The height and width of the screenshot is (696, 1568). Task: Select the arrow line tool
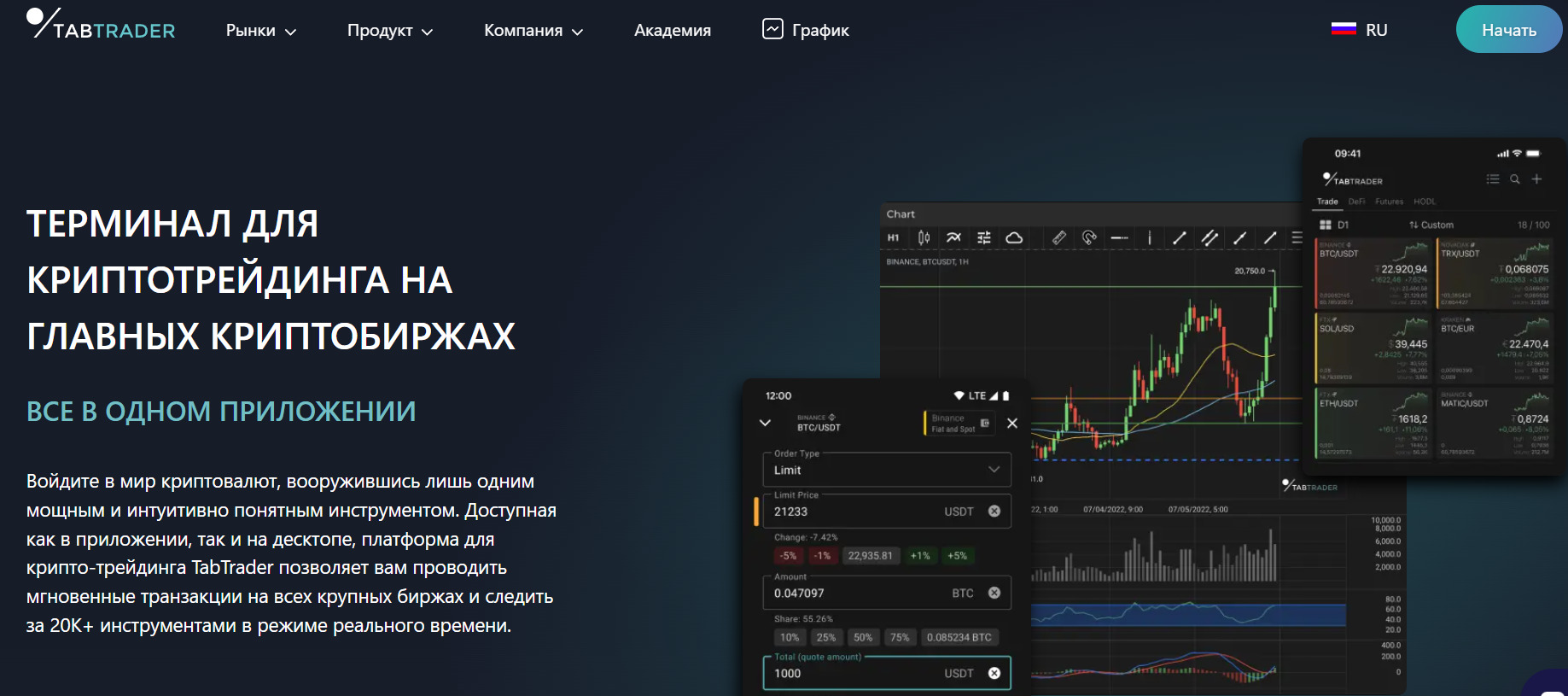click(1270, 238)
